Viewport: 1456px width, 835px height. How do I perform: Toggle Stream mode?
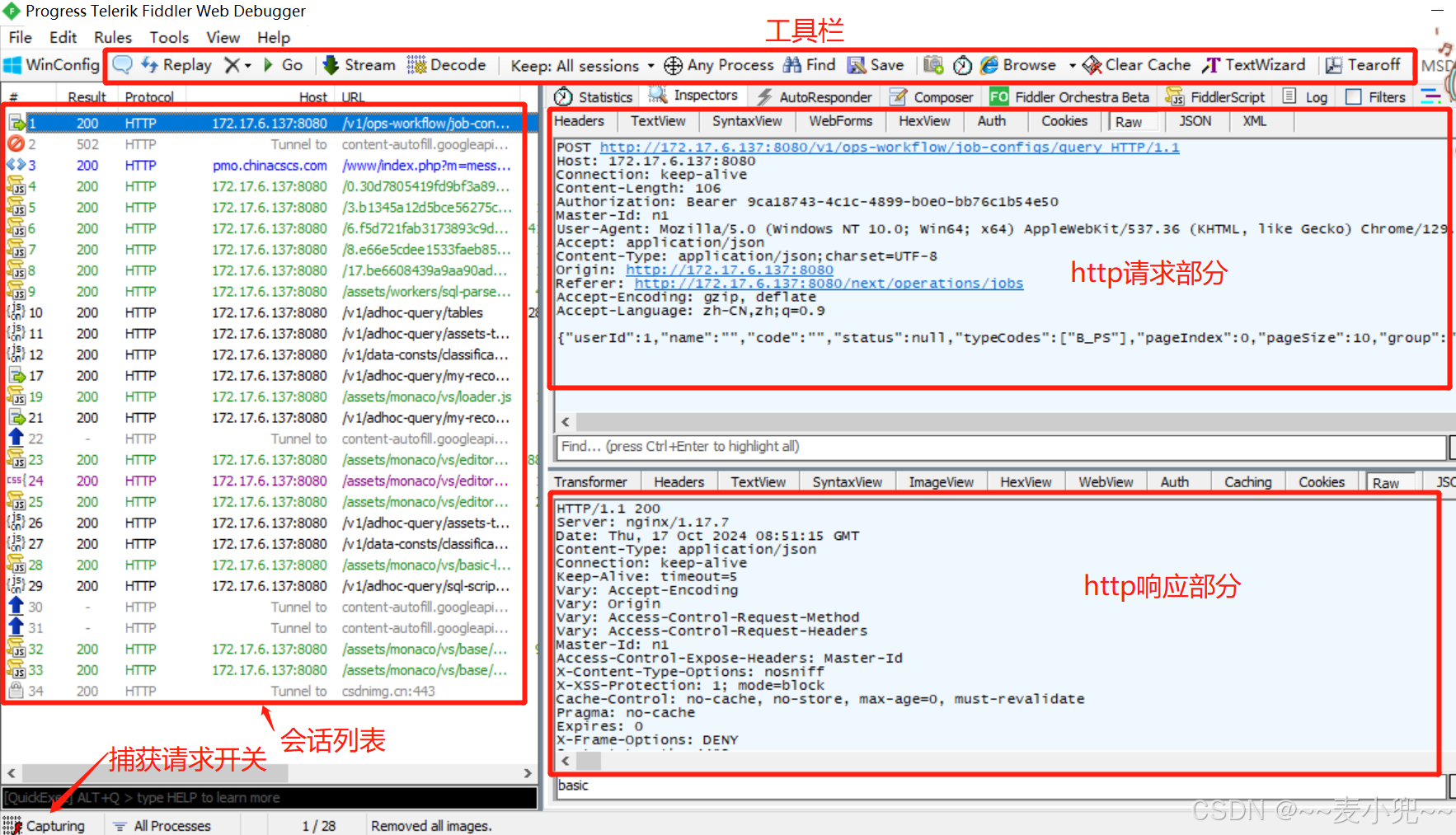359,65
